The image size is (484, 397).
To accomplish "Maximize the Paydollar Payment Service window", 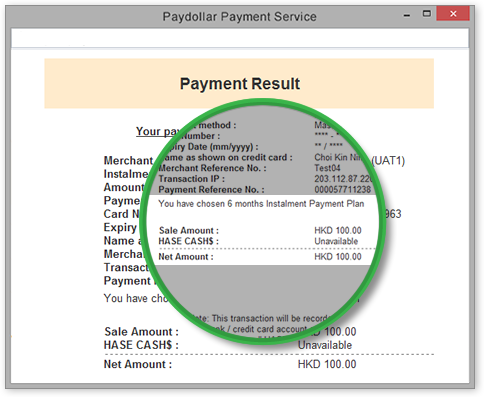I will 427,14.
